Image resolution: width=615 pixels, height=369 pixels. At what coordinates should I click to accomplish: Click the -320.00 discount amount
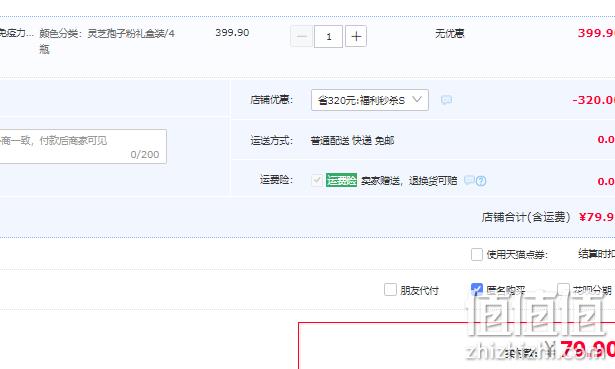[x=593, y=100]
